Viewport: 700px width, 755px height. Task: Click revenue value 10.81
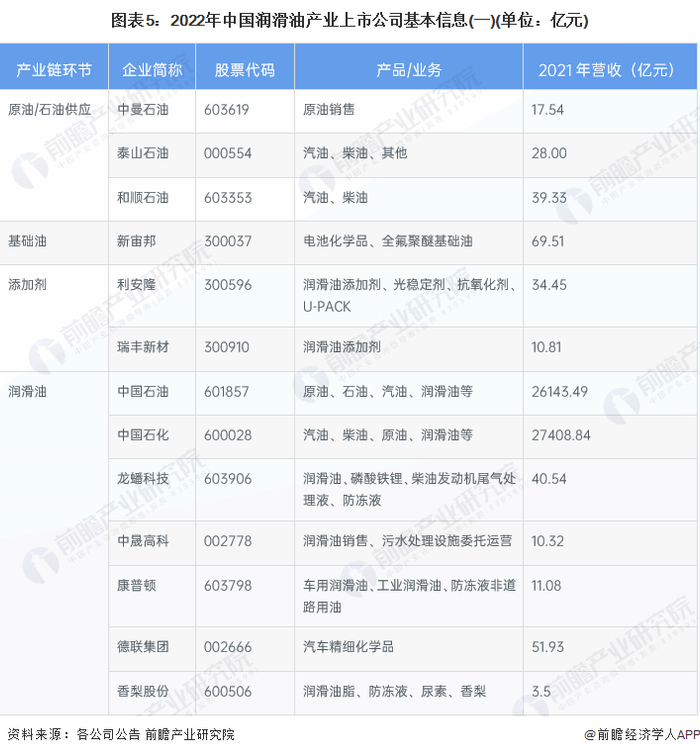click(546, 347)
